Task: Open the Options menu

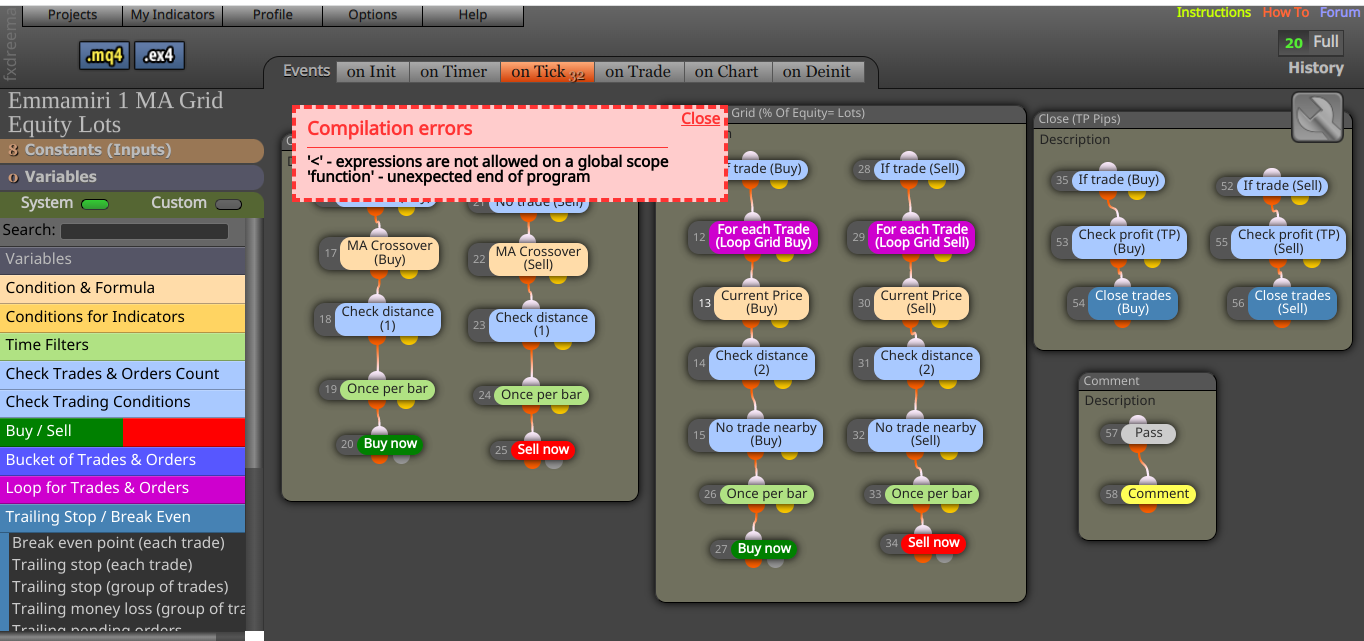Action: pyautogui.click(x=372, y=15)
